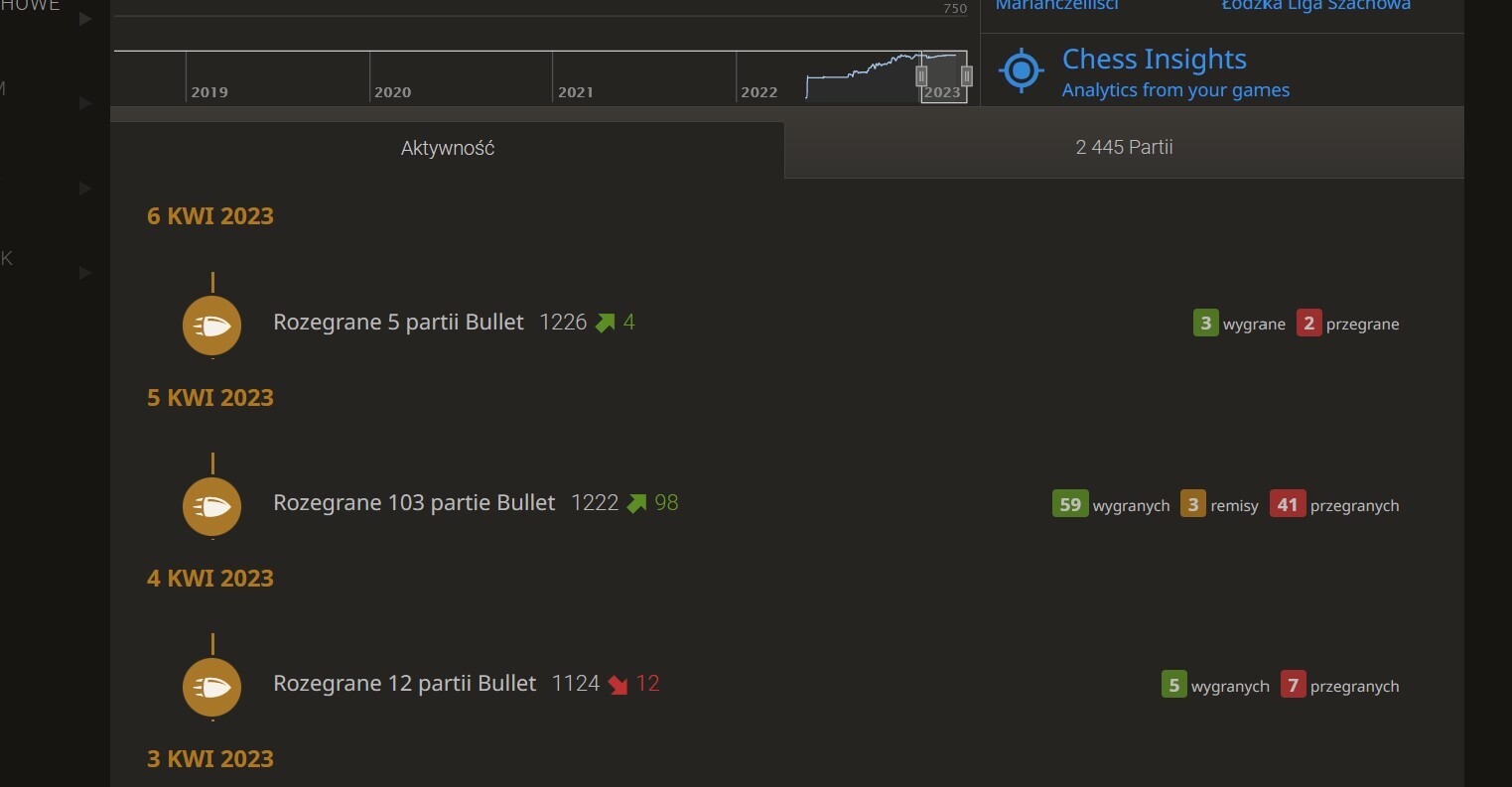Click the green rating-up arrow beside 1226
This screenshot has height=787, width=1512.
[x=605, y=323]
